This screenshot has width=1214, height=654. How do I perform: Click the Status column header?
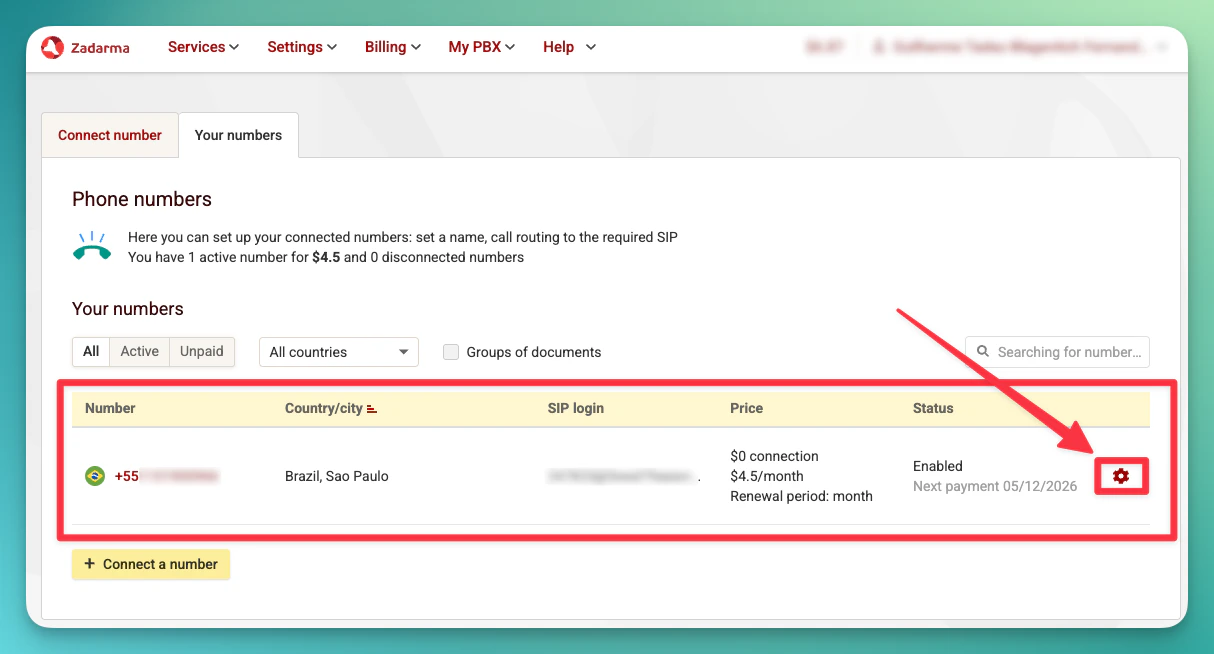pyautogui.click(x=933, y=408)
